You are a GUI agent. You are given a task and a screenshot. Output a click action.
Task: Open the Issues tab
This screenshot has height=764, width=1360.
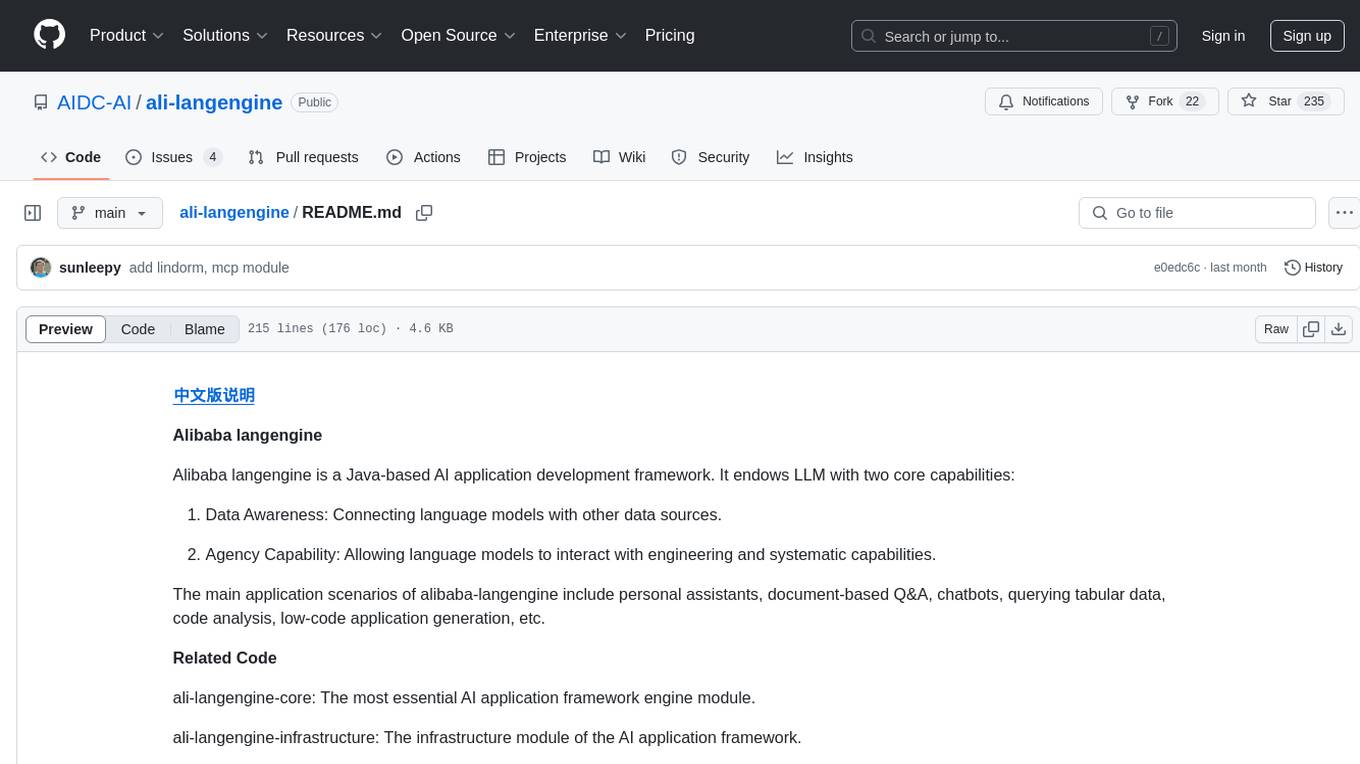pos(173,157)
